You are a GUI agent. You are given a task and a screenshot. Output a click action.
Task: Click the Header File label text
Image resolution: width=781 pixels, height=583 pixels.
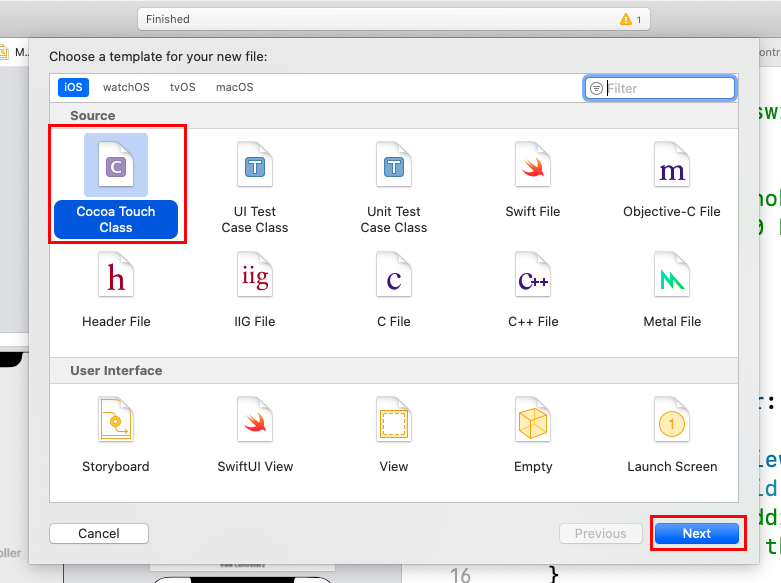click(116, 321)
